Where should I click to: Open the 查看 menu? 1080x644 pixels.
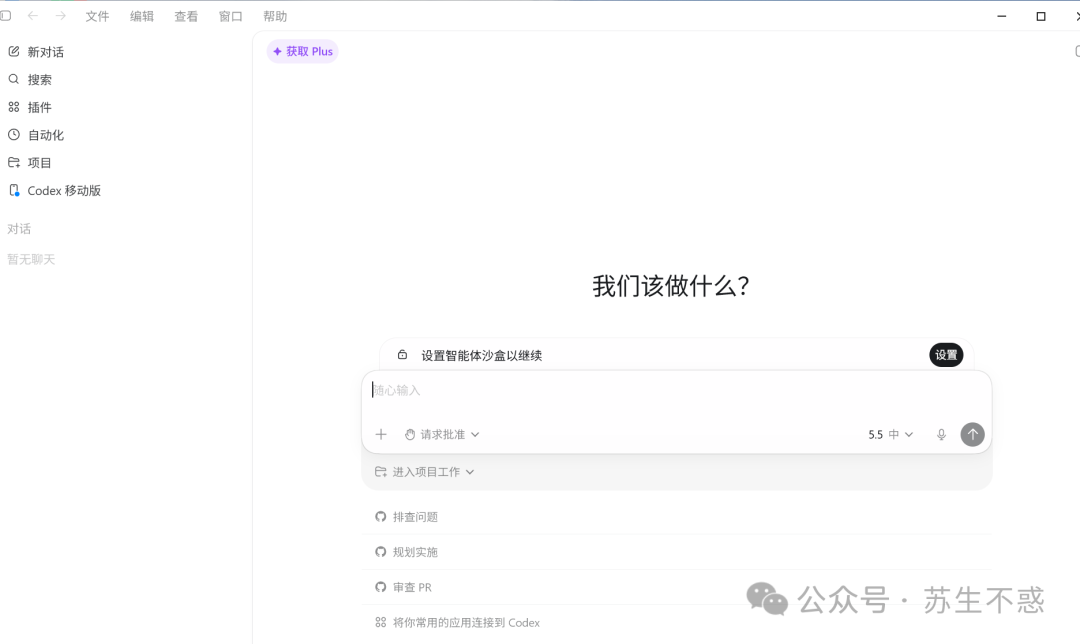186,16
